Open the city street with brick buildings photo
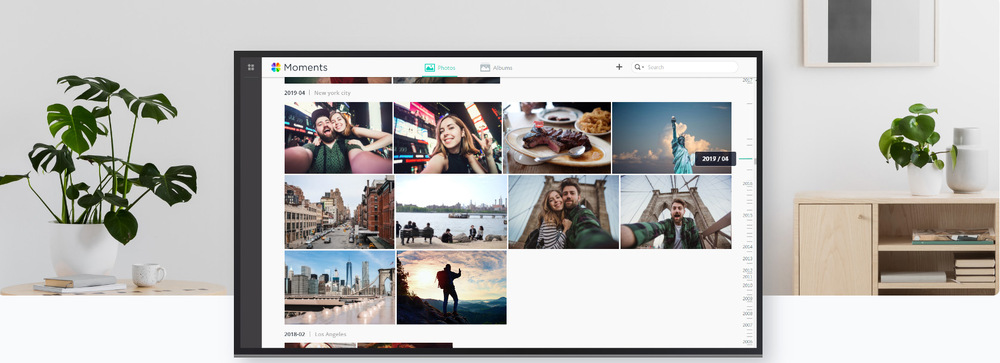The width and height of the screenshot is (1000, 363). click(339, 212)
